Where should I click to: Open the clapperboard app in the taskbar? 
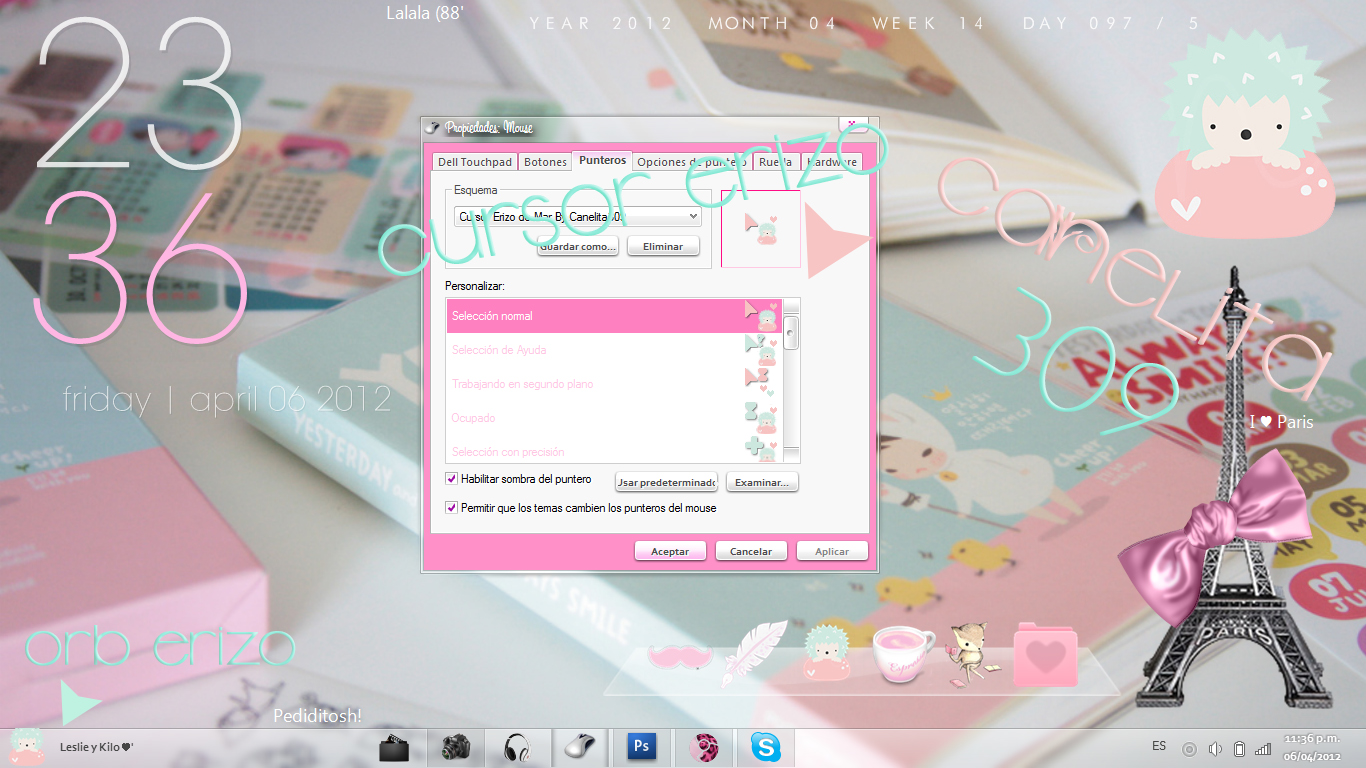point(394,748)
